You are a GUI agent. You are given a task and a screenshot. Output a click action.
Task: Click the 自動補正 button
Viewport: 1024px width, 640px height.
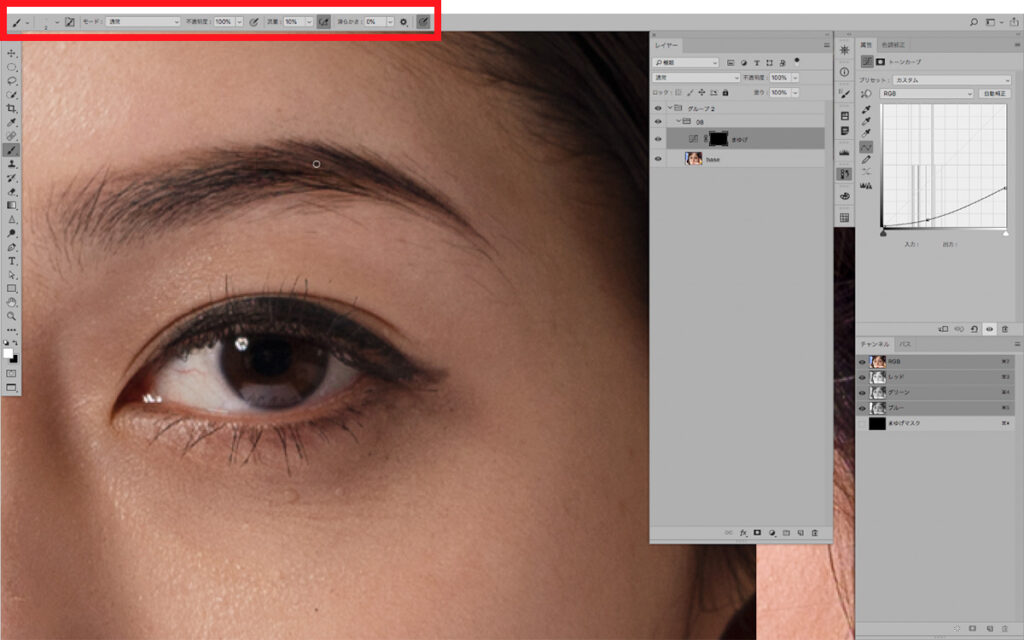[994, 93]
